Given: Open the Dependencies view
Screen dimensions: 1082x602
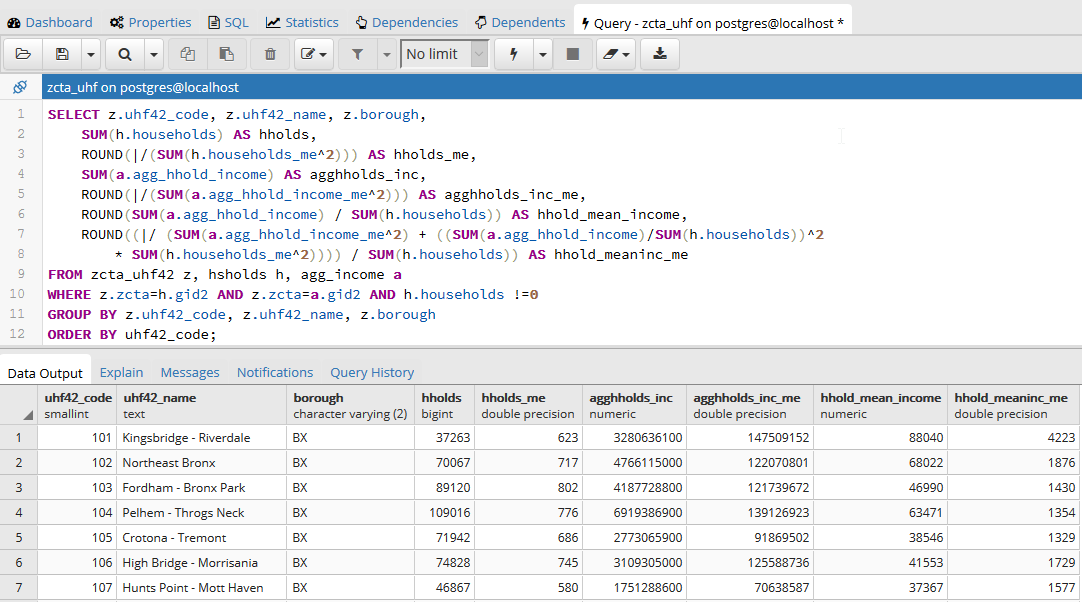Looking at the screenshot, I should 406,20.
